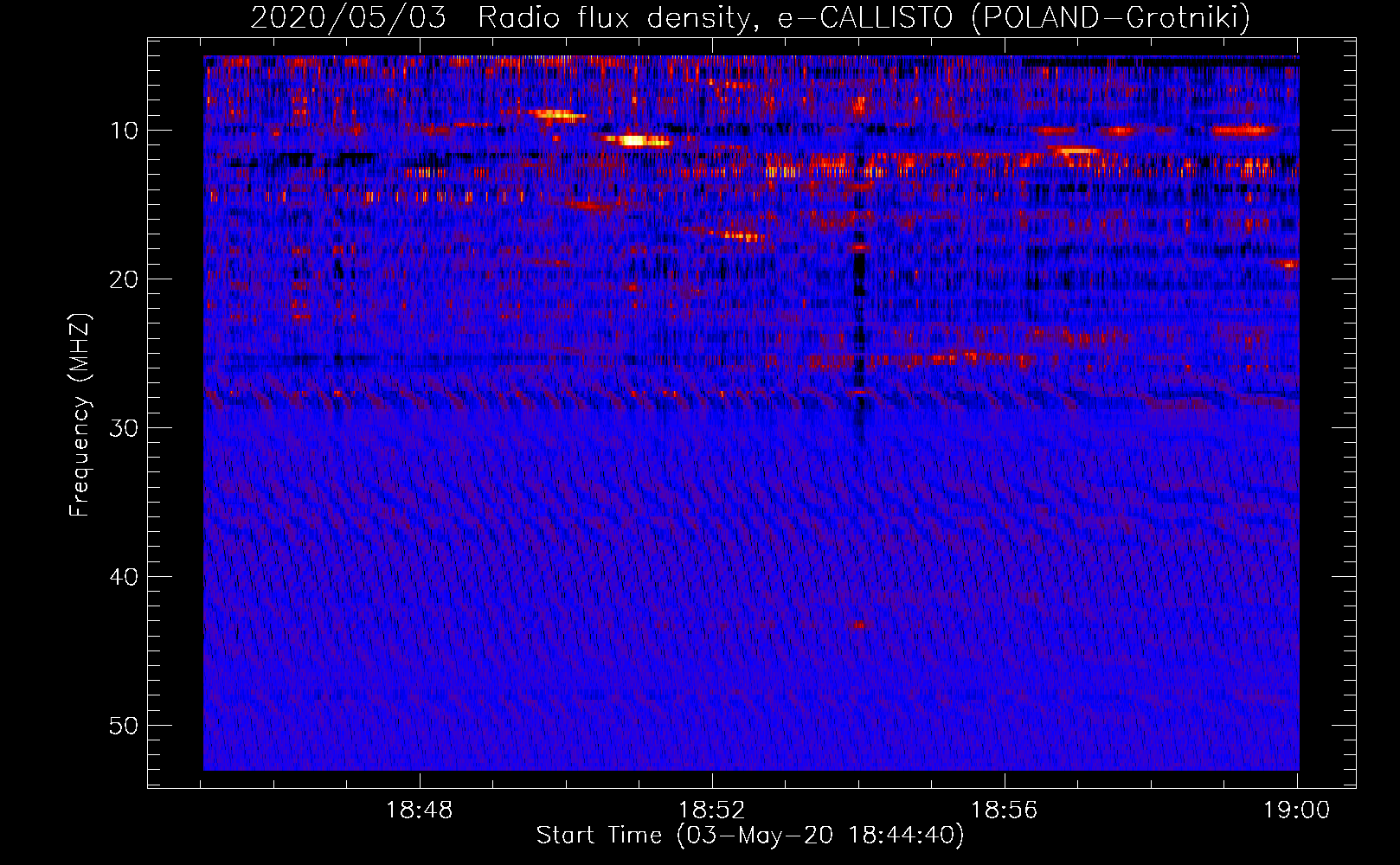The height and width of the screenshot is (865, 1400).
Task: Click the 'Frequency (MHZ)' axis label
Action: coord(80,415)
